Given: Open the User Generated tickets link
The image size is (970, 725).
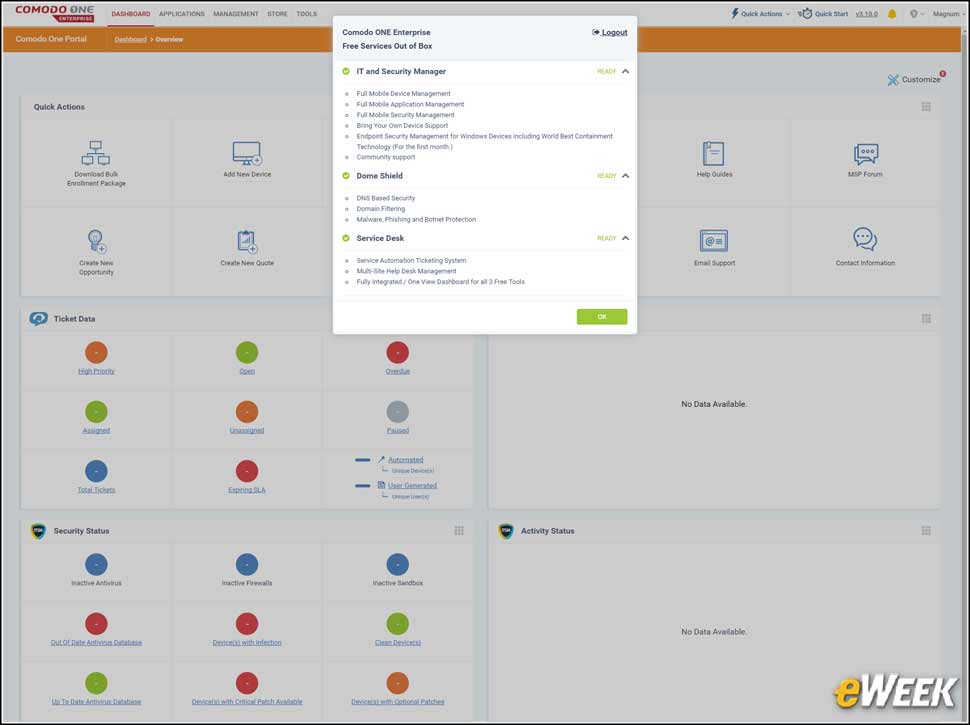Looking at the screenshot, I should [x=412, y=486].
